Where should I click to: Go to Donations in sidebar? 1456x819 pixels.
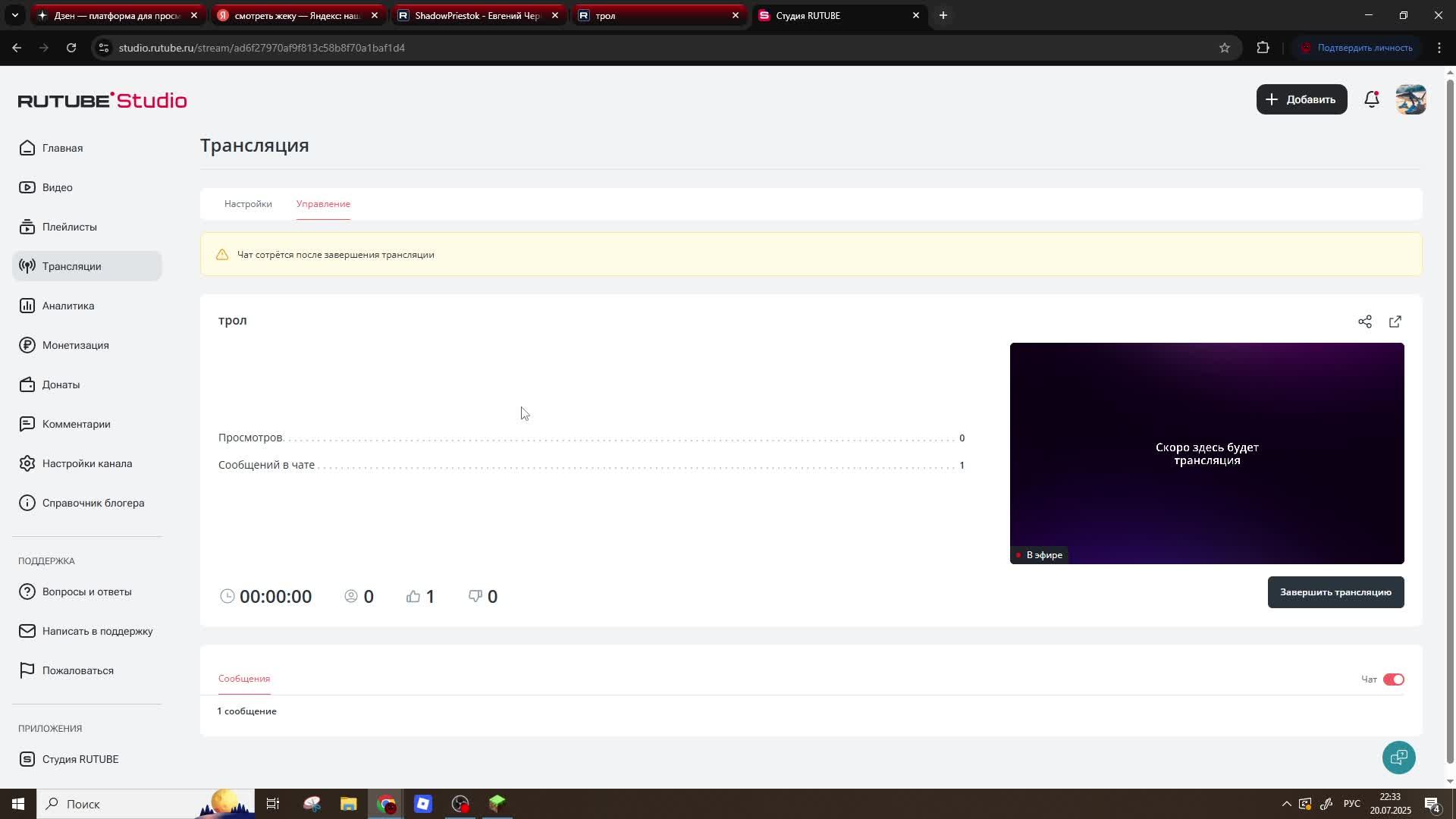(x=61, y=384)
